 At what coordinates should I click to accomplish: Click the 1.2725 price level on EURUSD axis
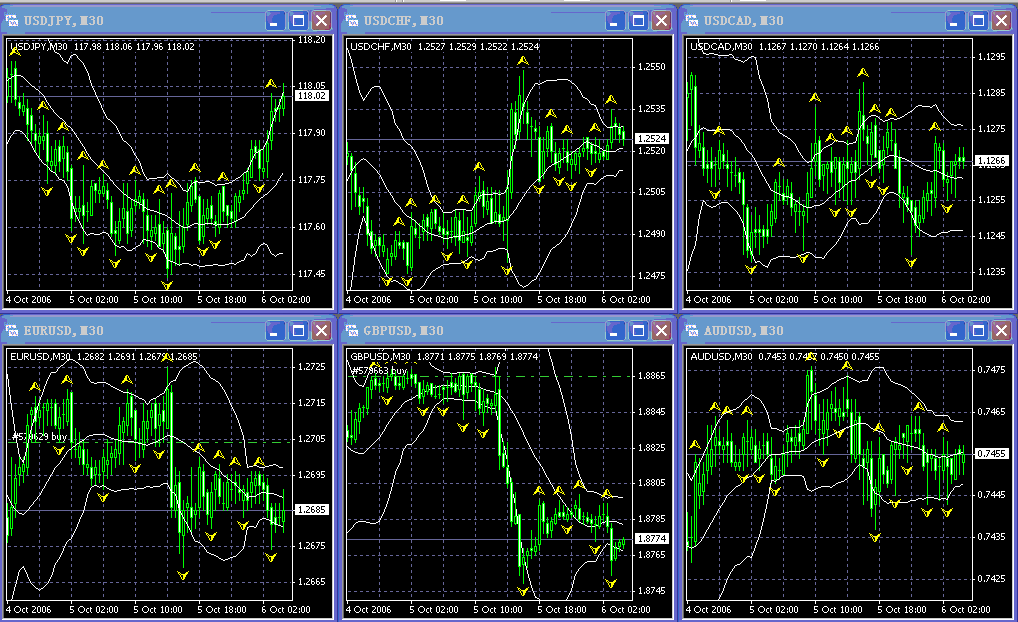(x=312, y=367)
